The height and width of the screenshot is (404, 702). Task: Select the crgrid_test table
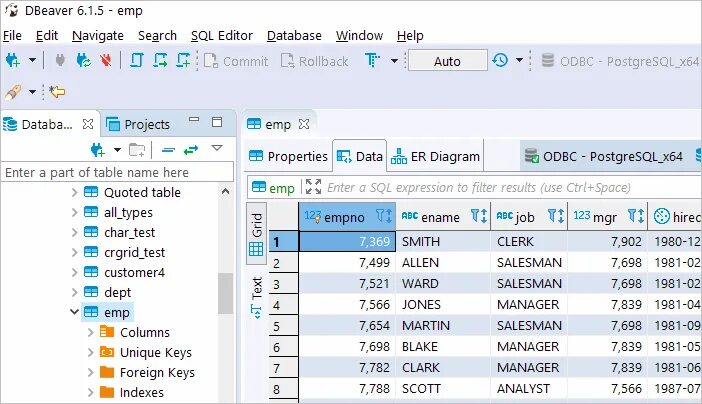pyautogui.click(x=134, y=253)
